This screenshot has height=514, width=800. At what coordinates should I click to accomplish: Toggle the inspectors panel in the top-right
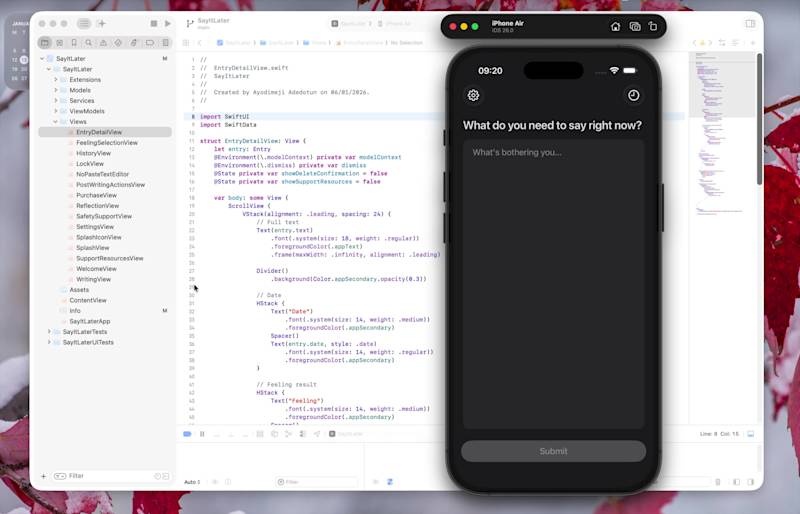click(x=750, y=23)
